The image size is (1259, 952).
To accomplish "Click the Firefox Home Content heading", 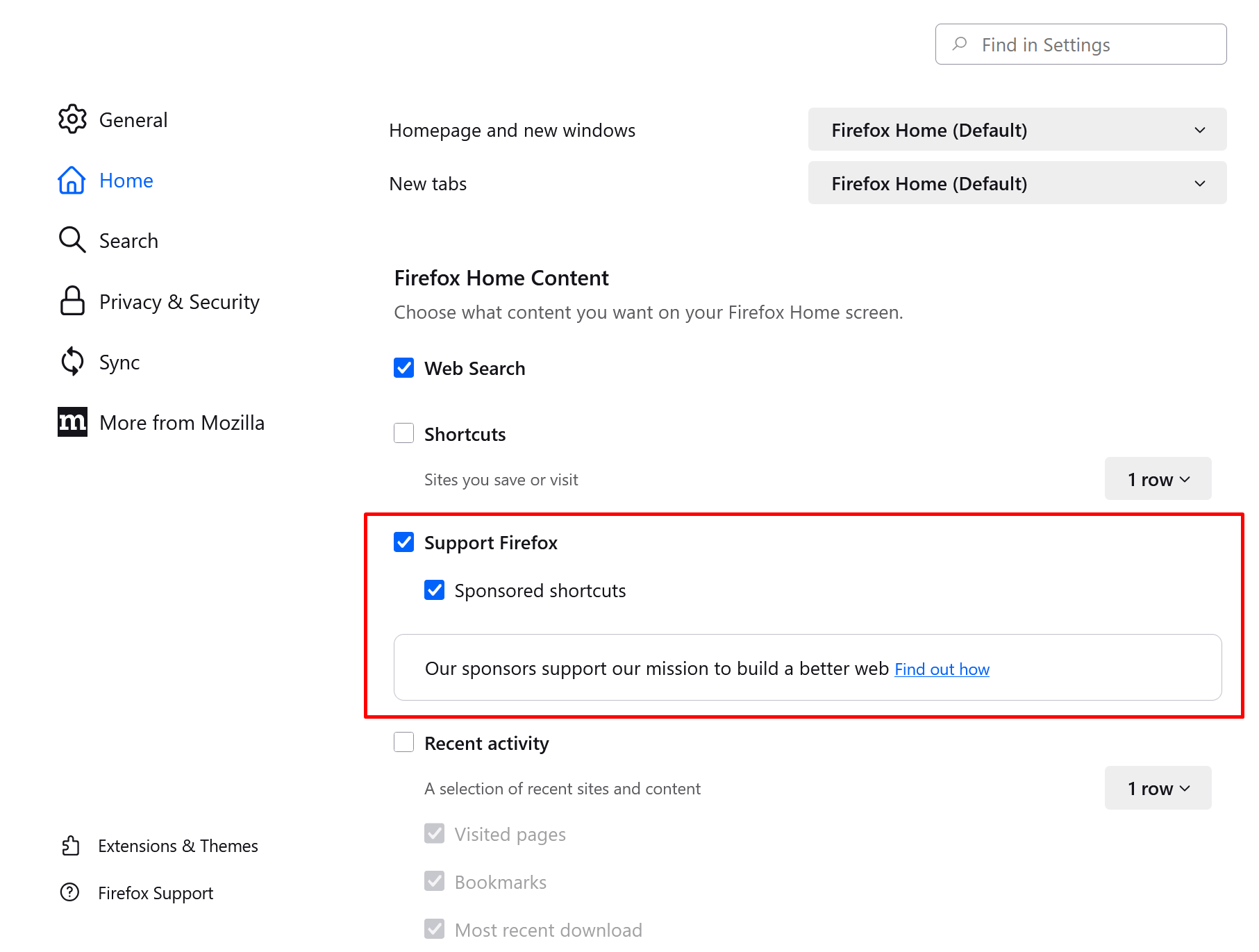I will pos(501,278).
